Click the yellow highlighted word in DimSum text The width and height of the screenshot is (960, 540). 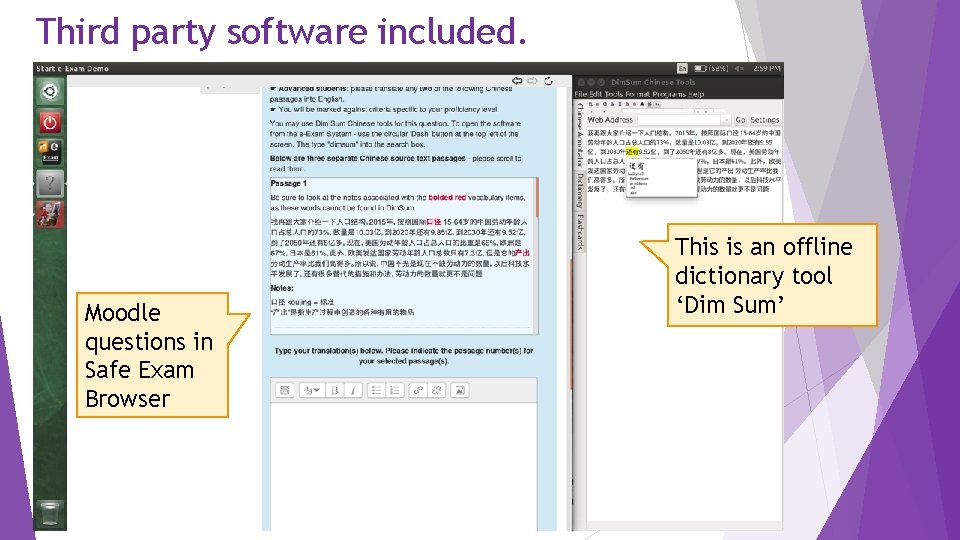point(632,151)
